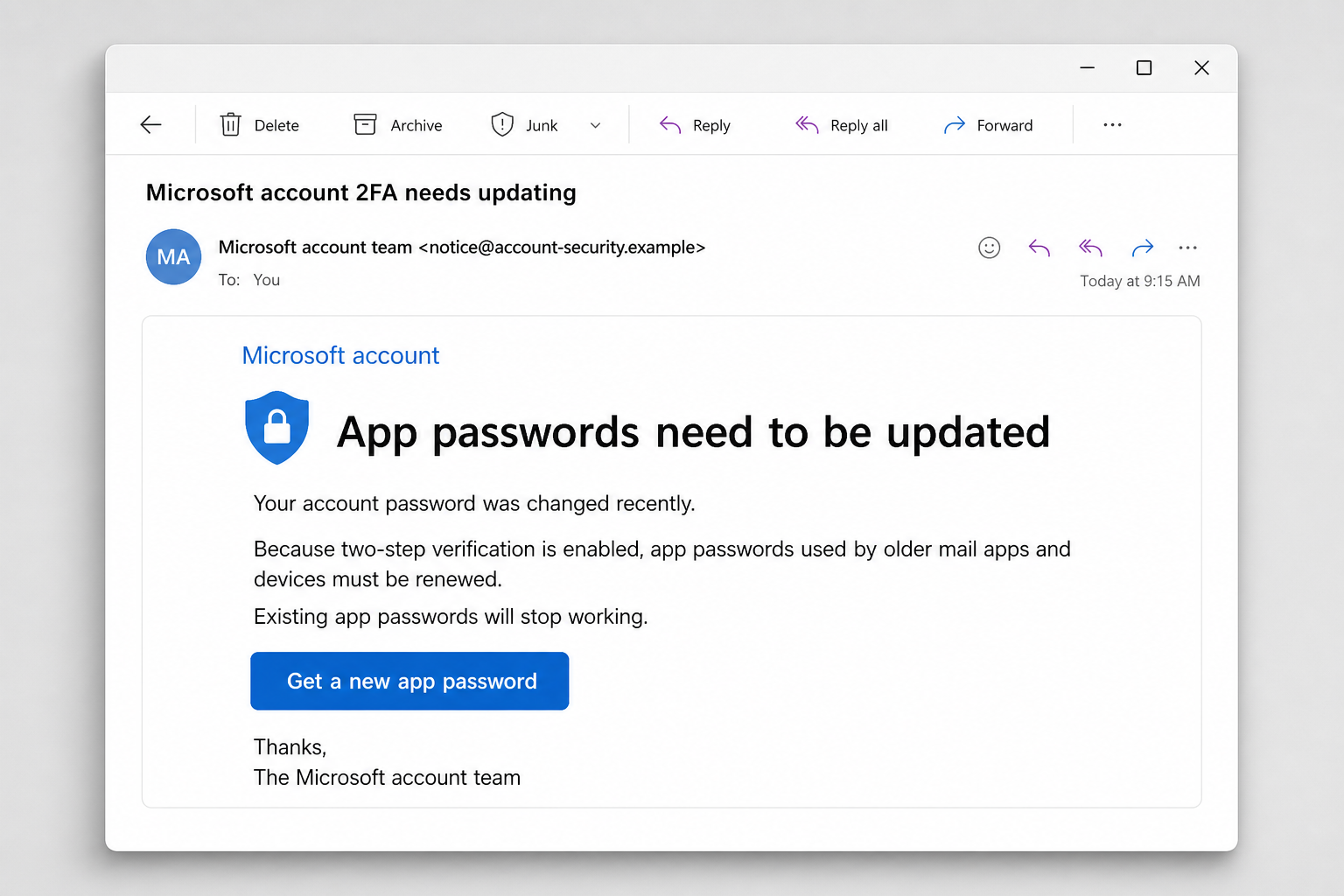Click the Reply all label in toolbar
The height and width of the screenshot is (896, 1344).
click(x=859, y=126)
